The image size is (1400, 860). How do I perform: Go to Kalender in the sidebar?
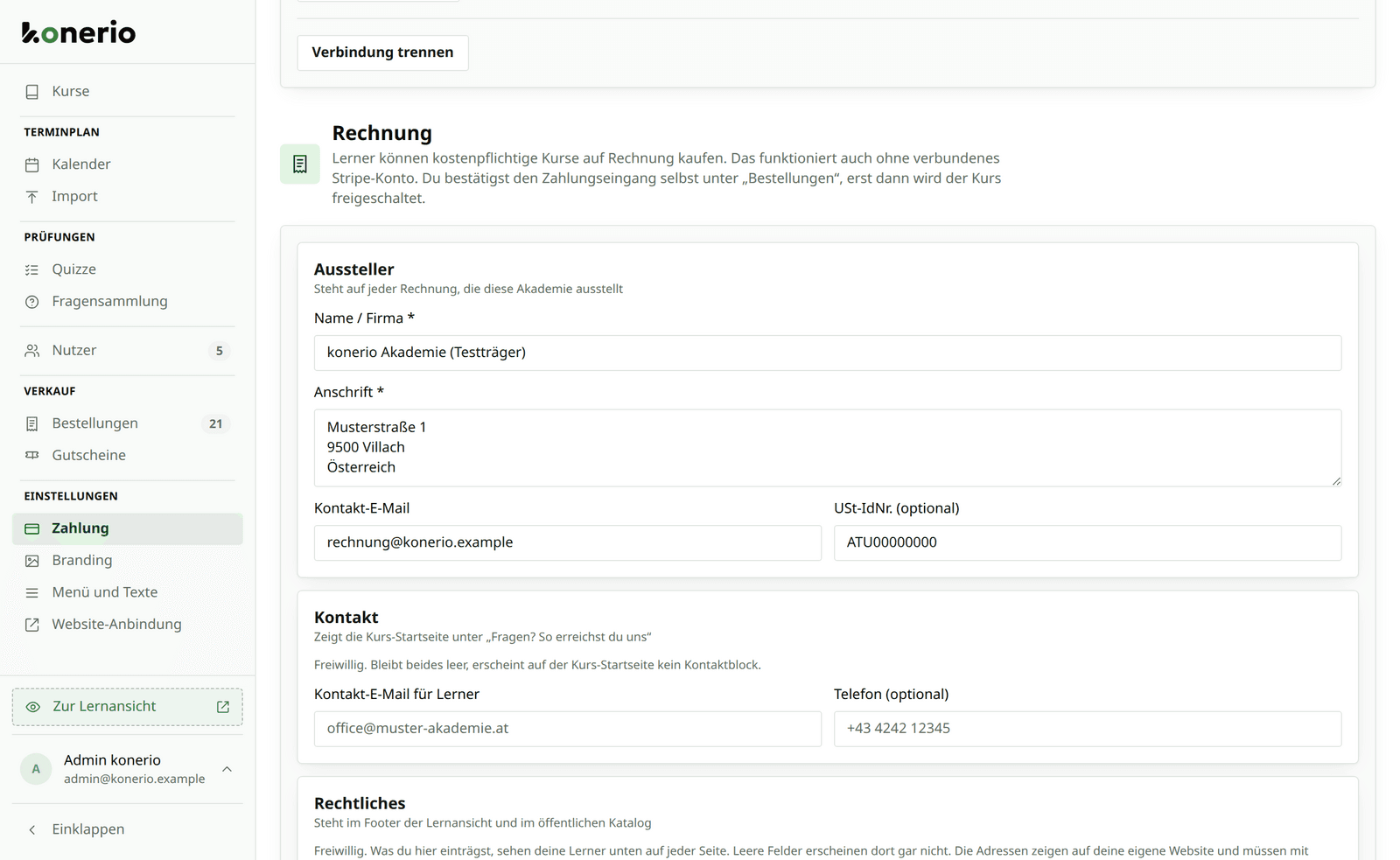pyautogui.click(x=128, y=164)
